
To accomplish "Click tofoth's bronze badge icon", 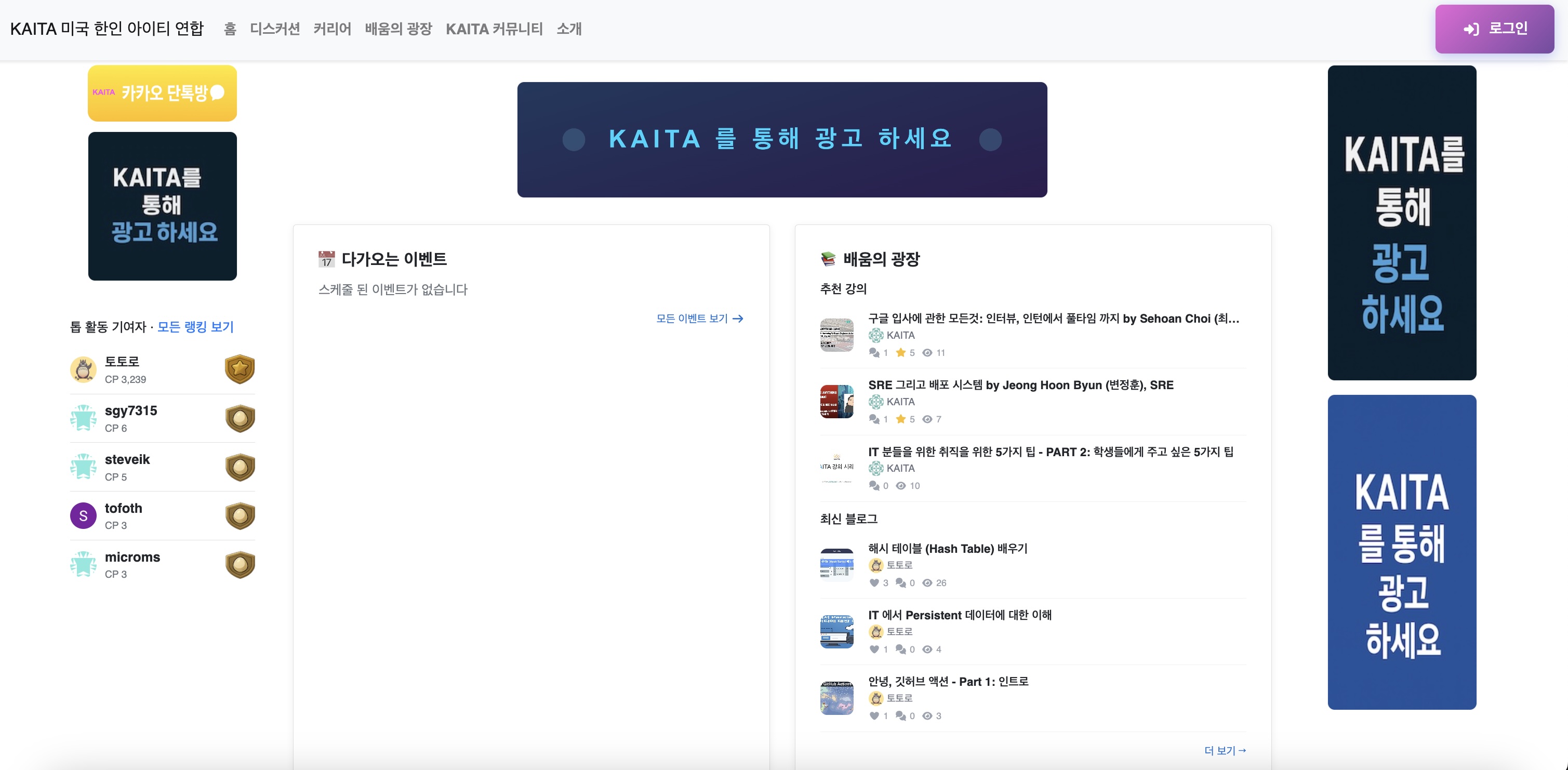I will pos(240,515).
